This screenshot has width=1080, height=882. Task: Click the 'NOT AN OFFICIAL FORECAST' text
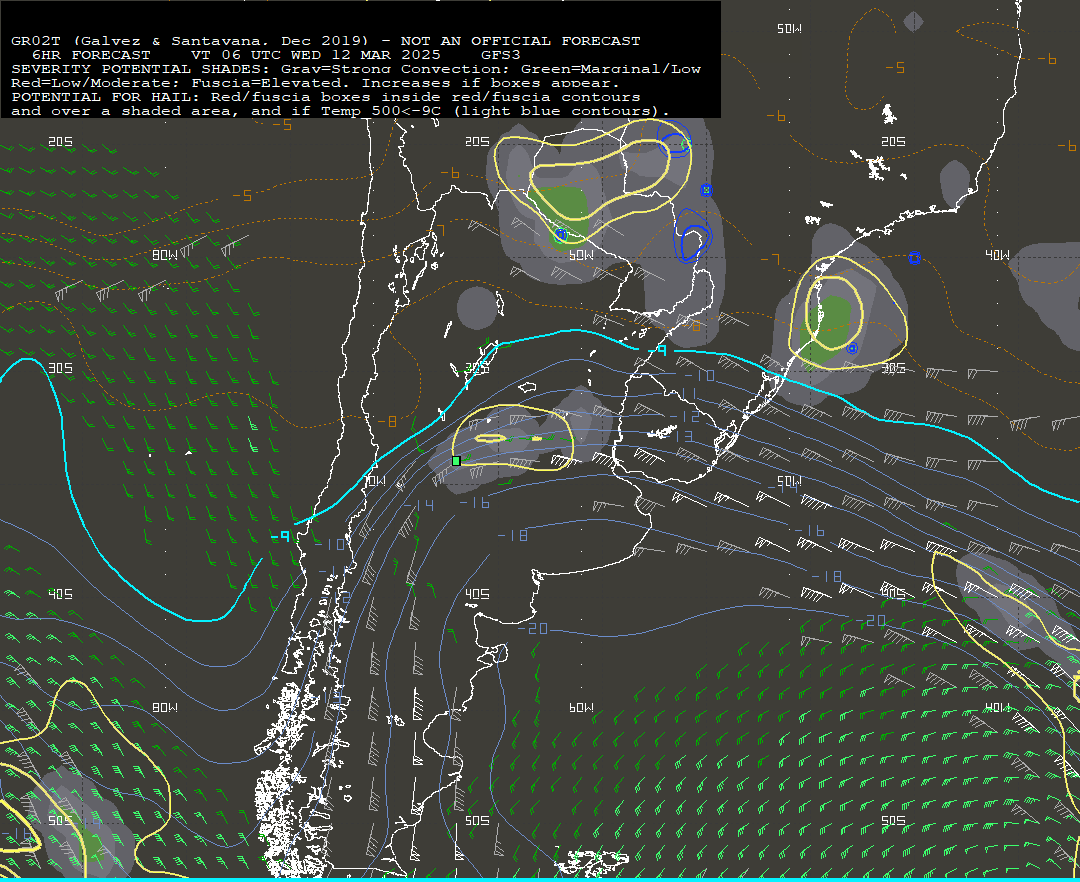[520, 41]
